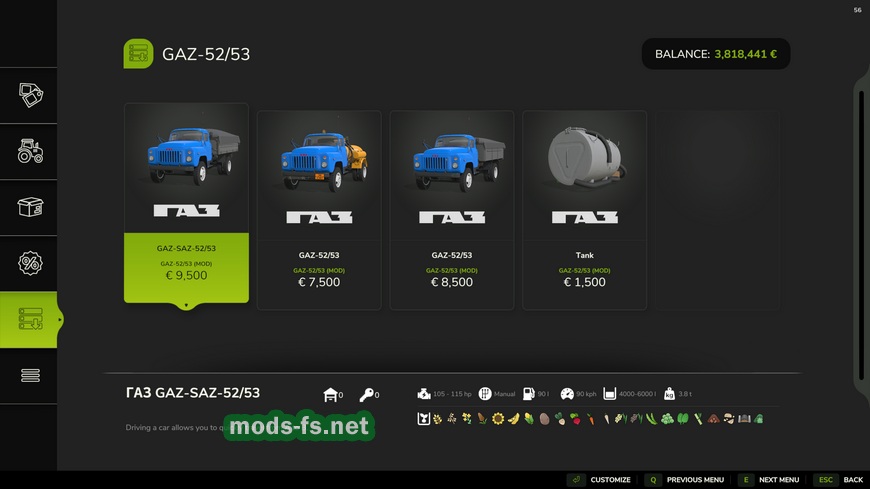Click the fuel pump capacity icon
This screenshot has height=489, width=870.
point(529,394)
